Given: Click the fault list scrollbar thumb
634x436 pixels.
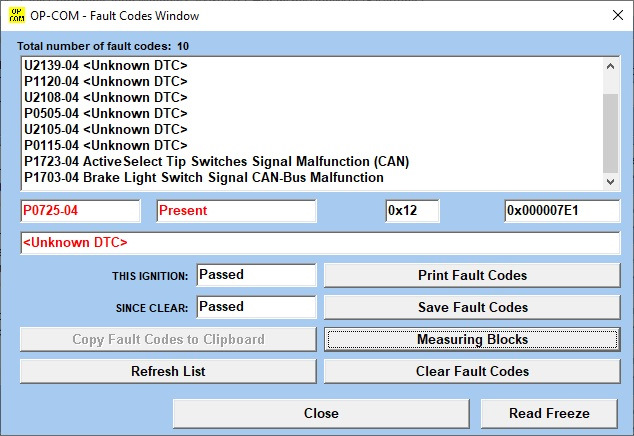Looking at the screenshot, I should [x=611, y=133].
